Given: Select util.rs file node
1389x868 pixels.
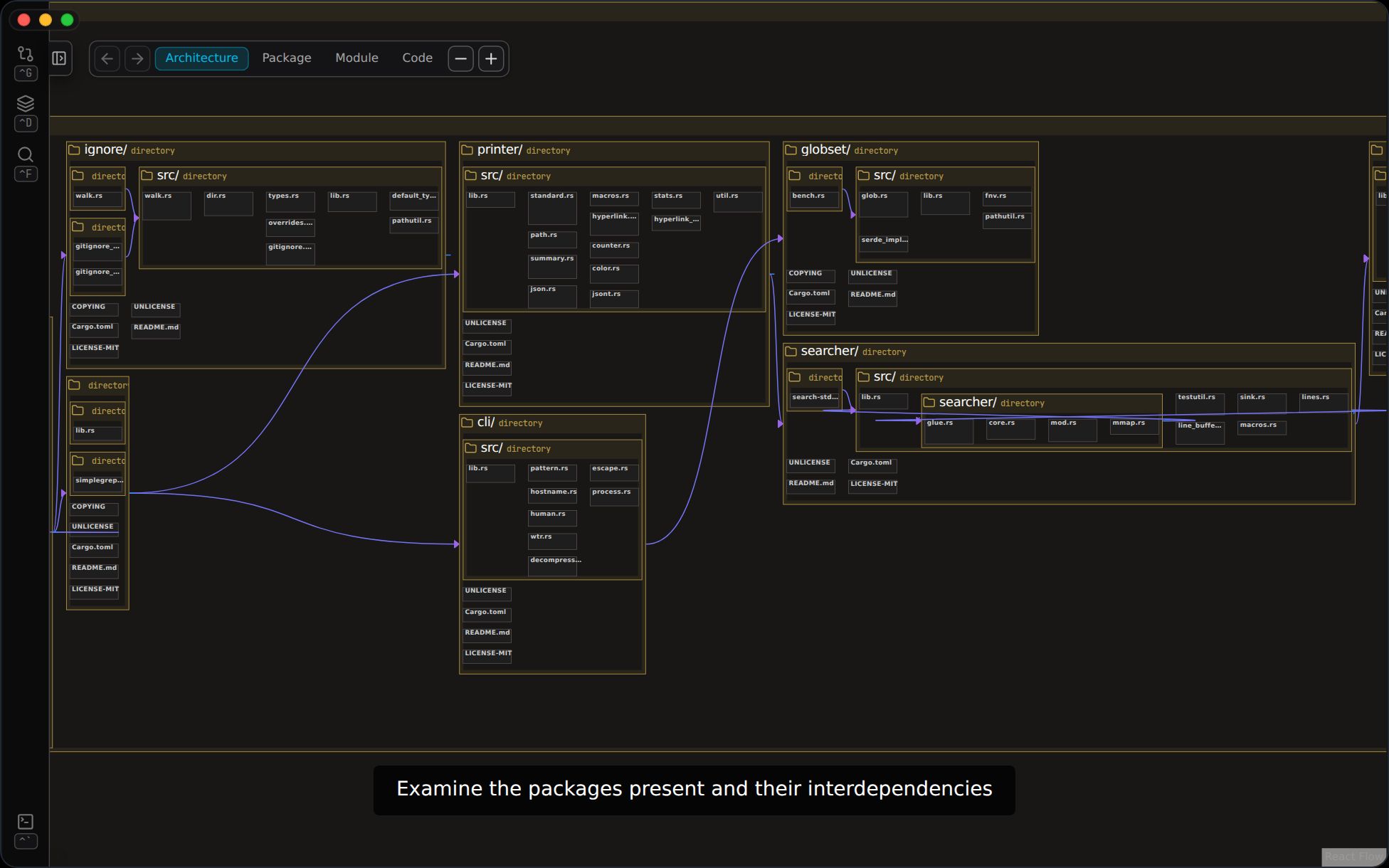Looking at the screenshot, I should tap(738, 201).
